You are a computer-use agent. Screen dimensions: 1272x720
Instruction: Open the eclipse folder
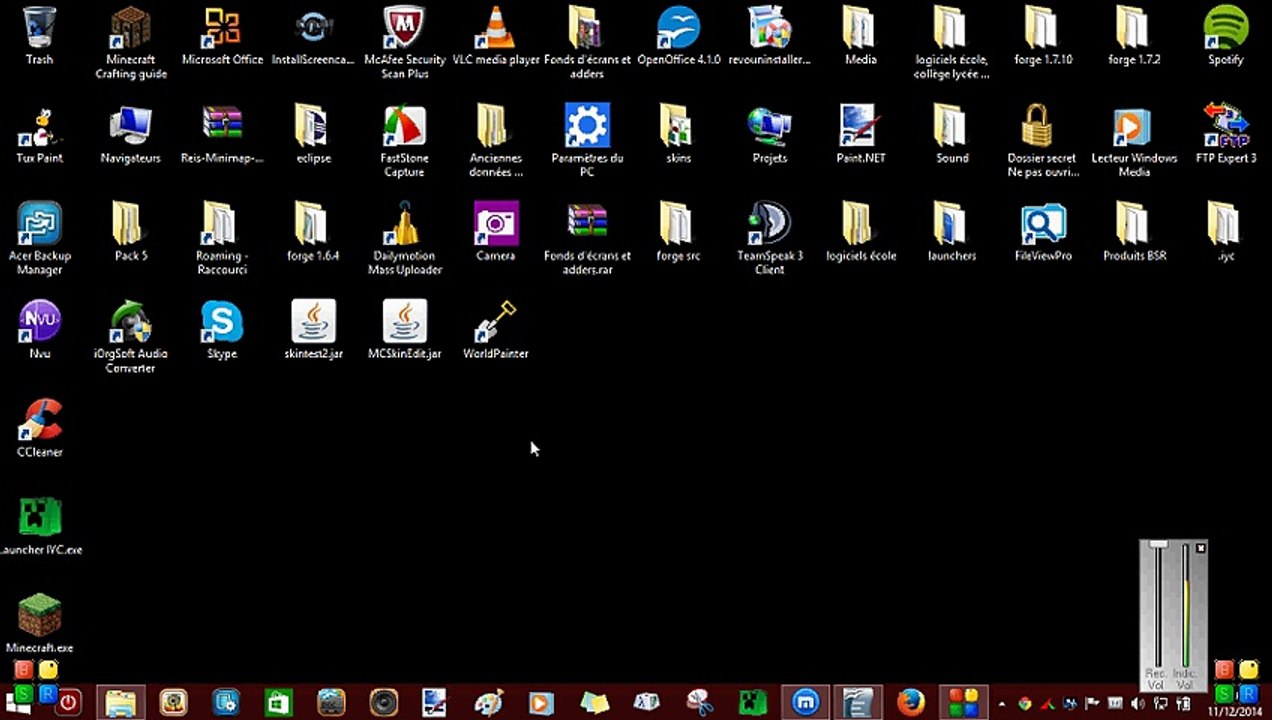[313, 135]
